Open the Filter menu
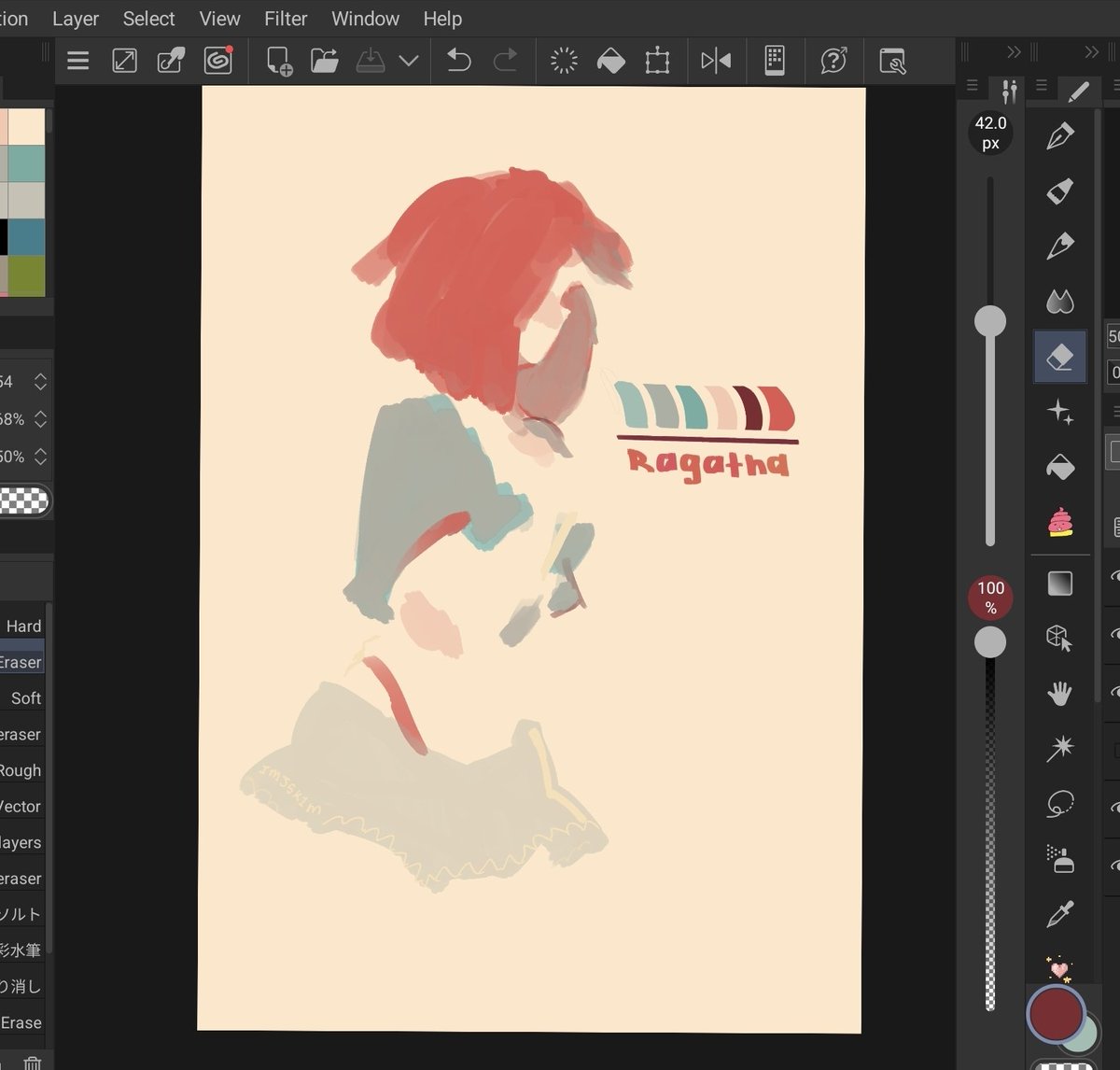 click(286, 19)
